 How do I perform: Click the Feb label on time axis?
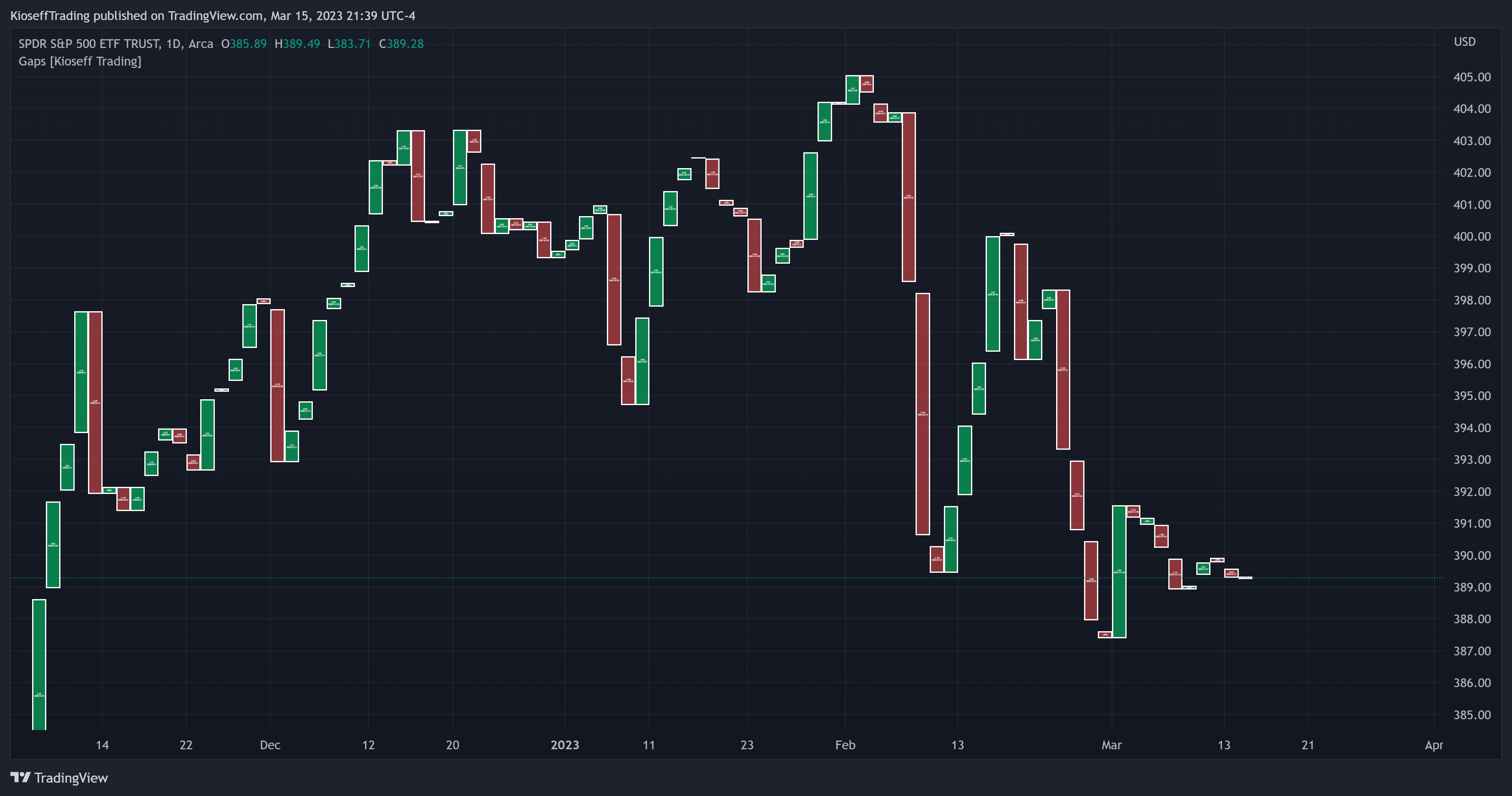click(x=845, y=745)
